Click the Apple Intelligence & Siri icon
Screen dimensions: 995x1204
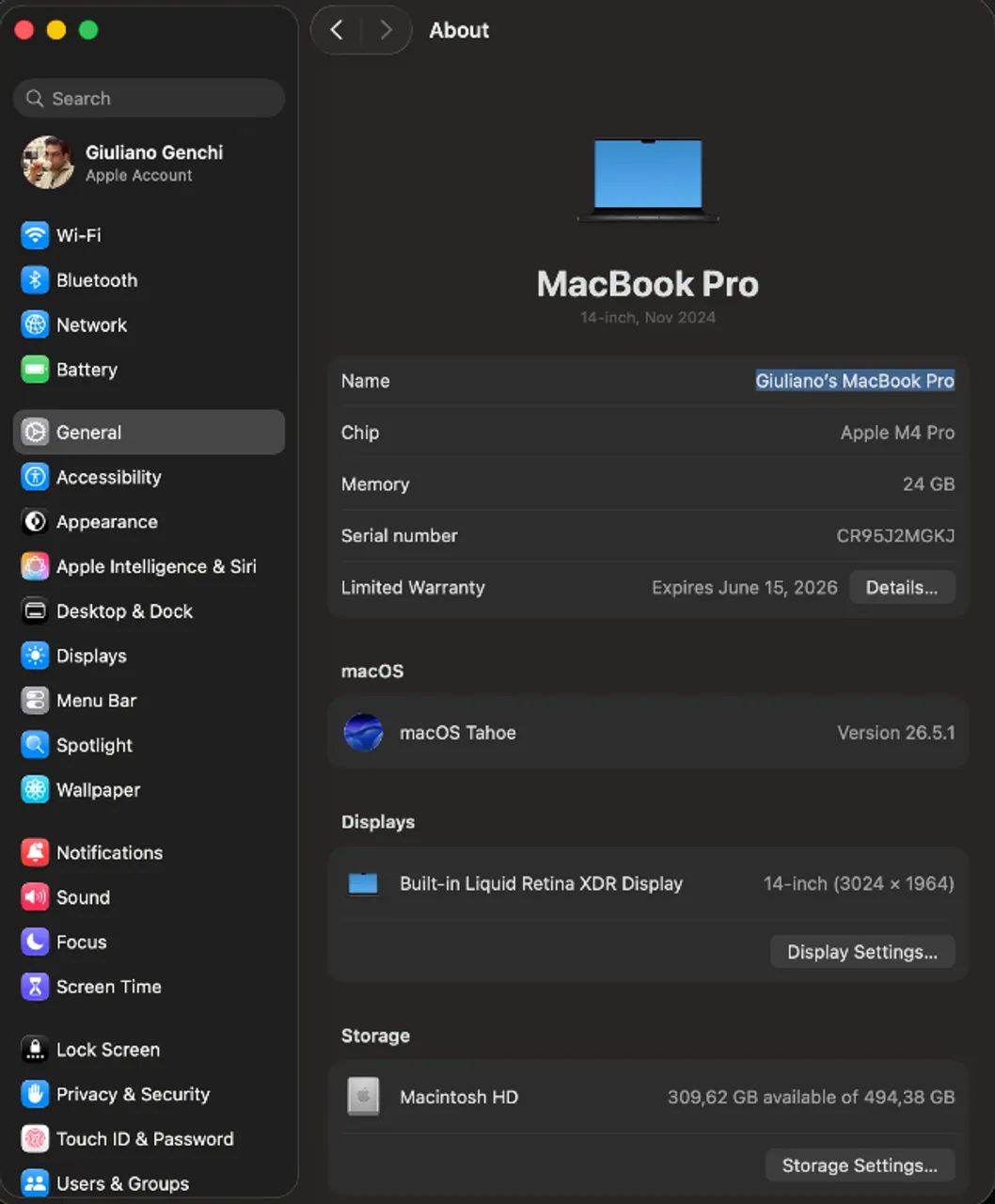click(35, 566)
